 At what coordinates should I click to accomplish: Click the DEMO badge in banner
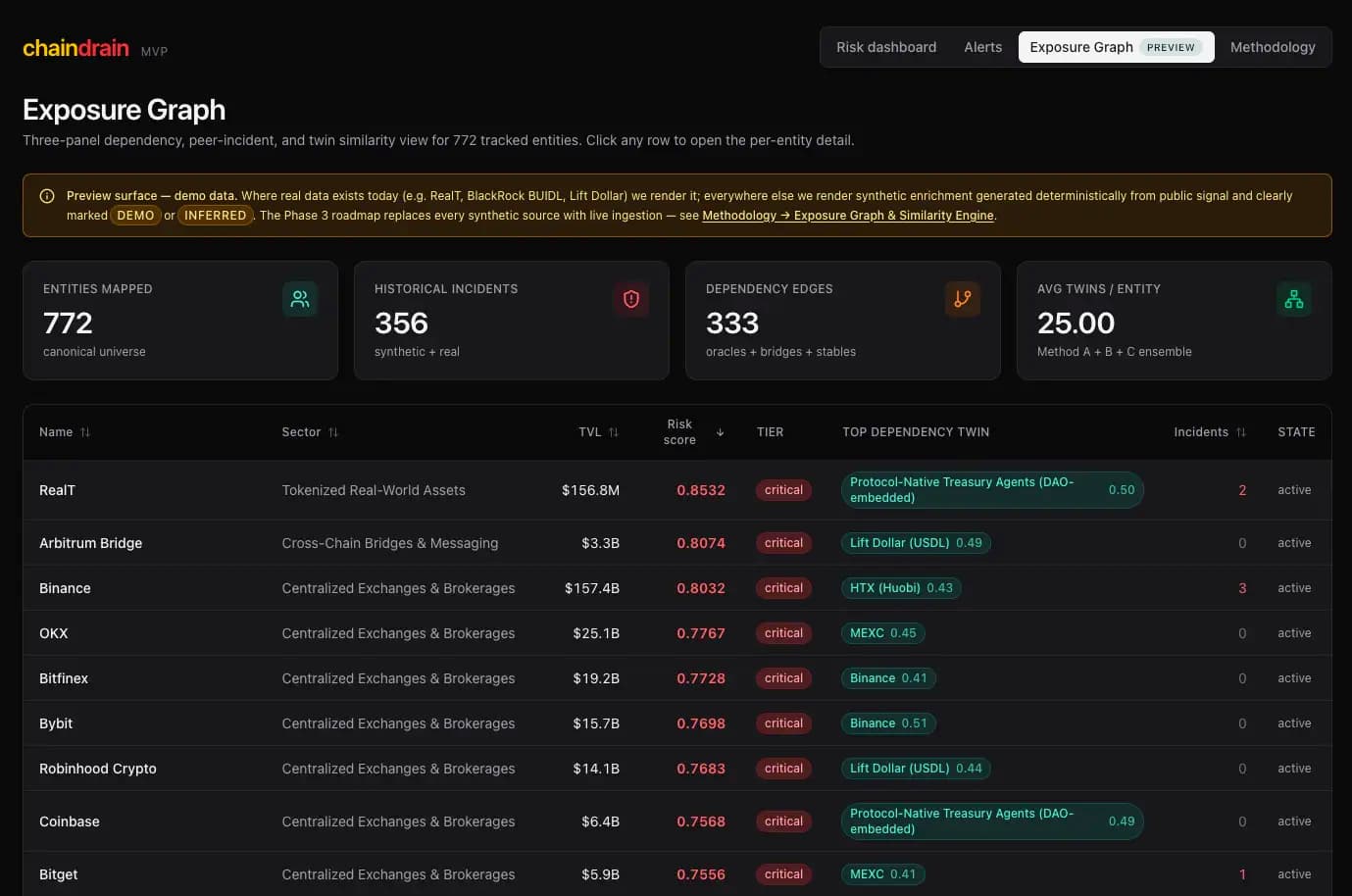coord(135,216)
